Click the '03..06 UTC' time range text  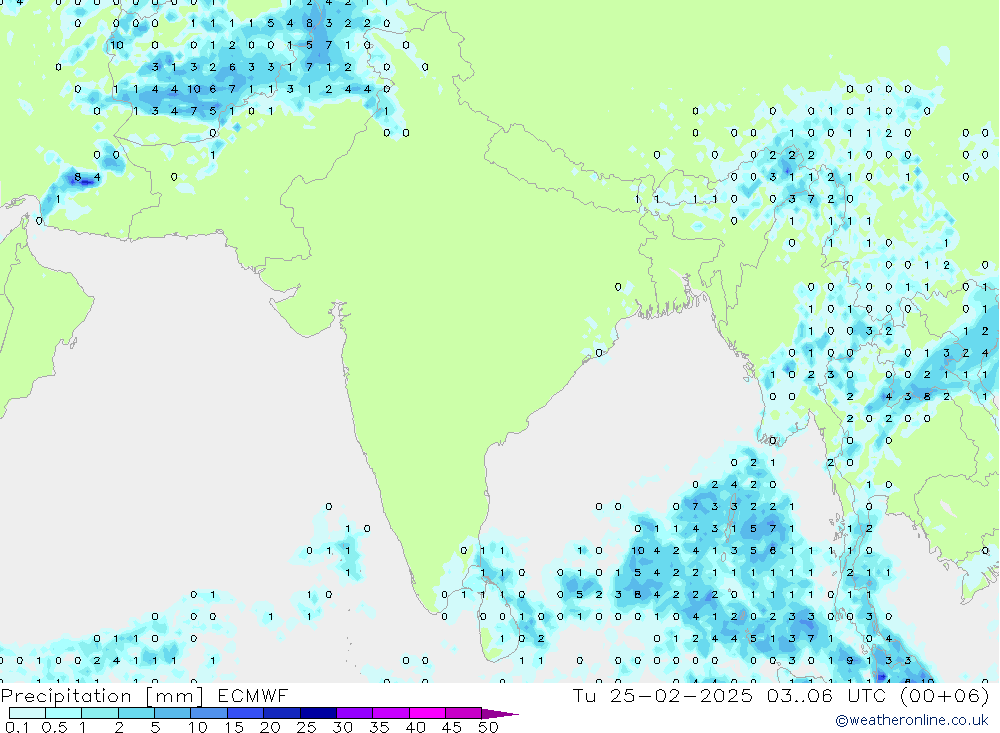828,695
